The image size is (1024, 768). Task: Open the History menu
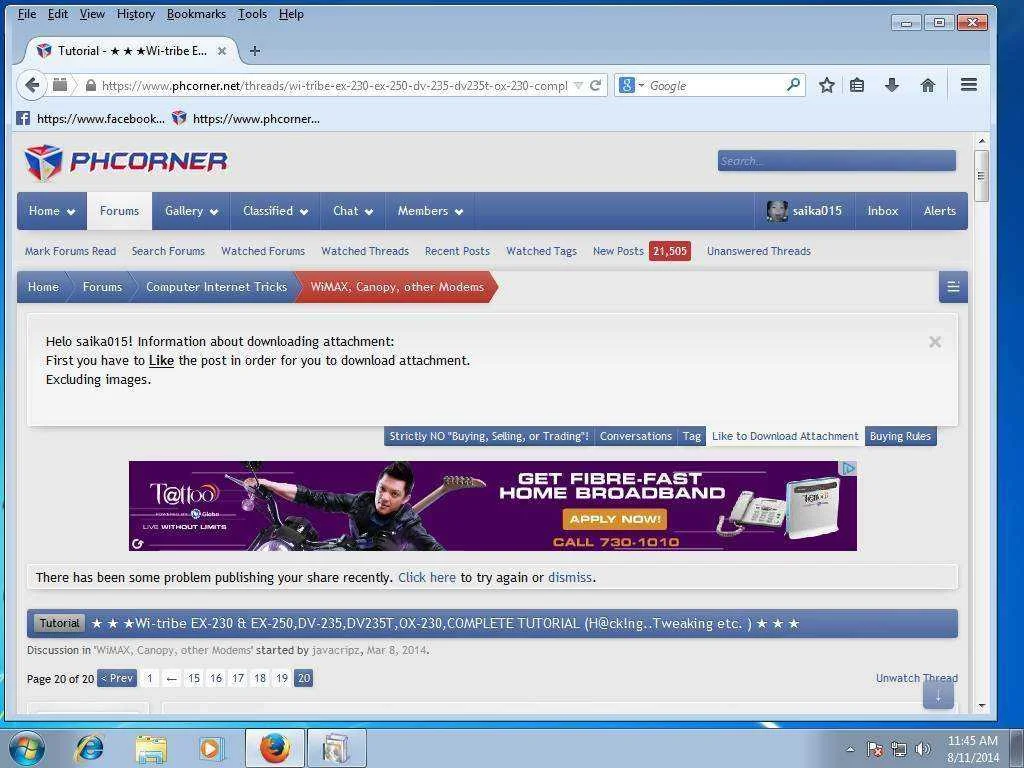(x=135, y=14)
